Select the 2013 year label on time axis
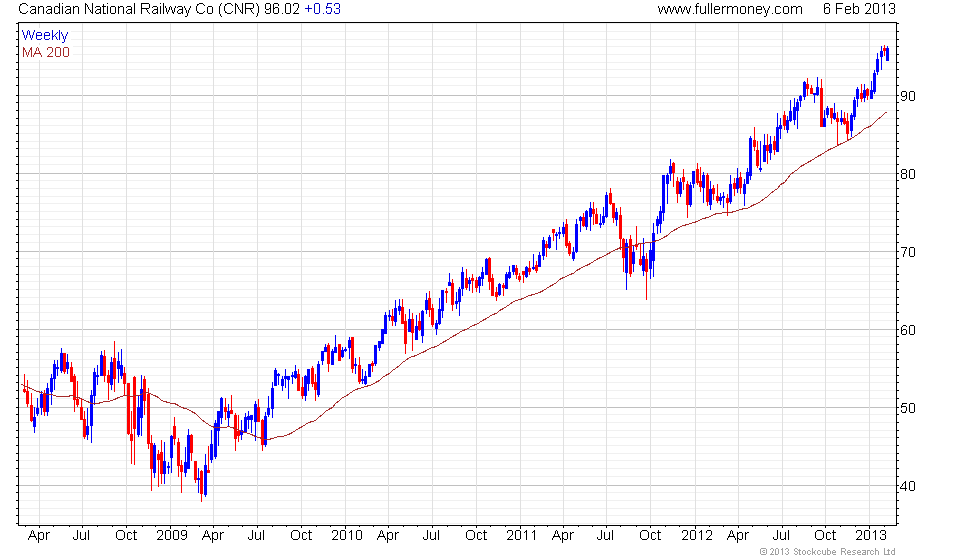This screenshot has width=980, height=560. tap(871, 535)
